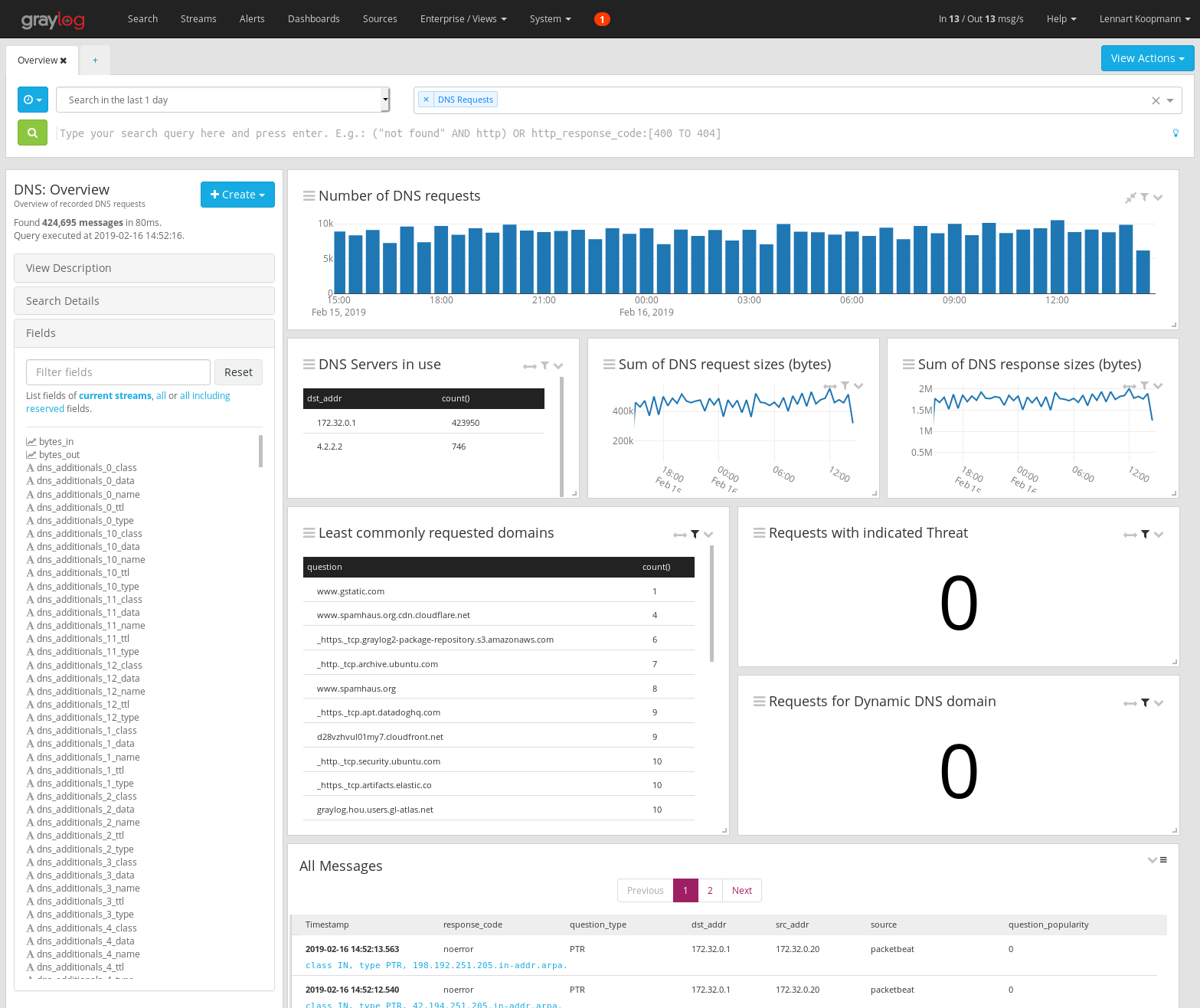This screenshot has width=1200, height=1008.
Task: Click the Next pagination button
Action: (742, 890)
